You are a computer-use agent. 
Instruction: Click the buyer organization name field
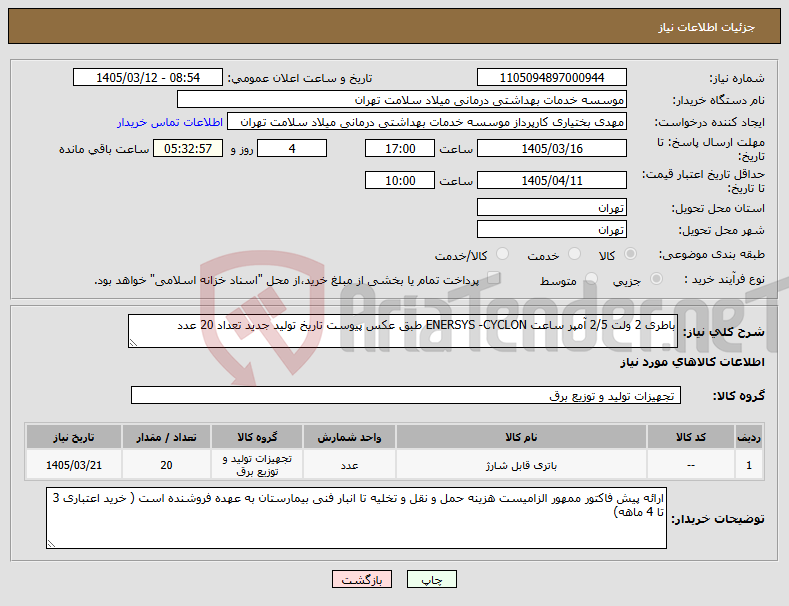[402, 100]
